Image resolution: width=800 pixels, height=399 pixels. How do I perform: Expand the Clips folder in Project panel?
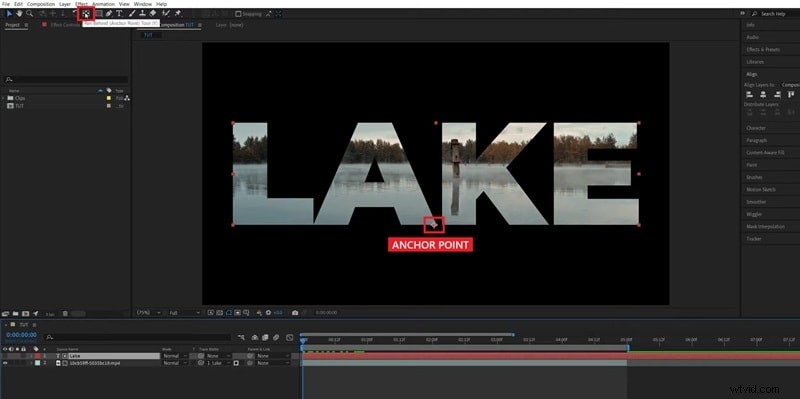click(4, 98)
